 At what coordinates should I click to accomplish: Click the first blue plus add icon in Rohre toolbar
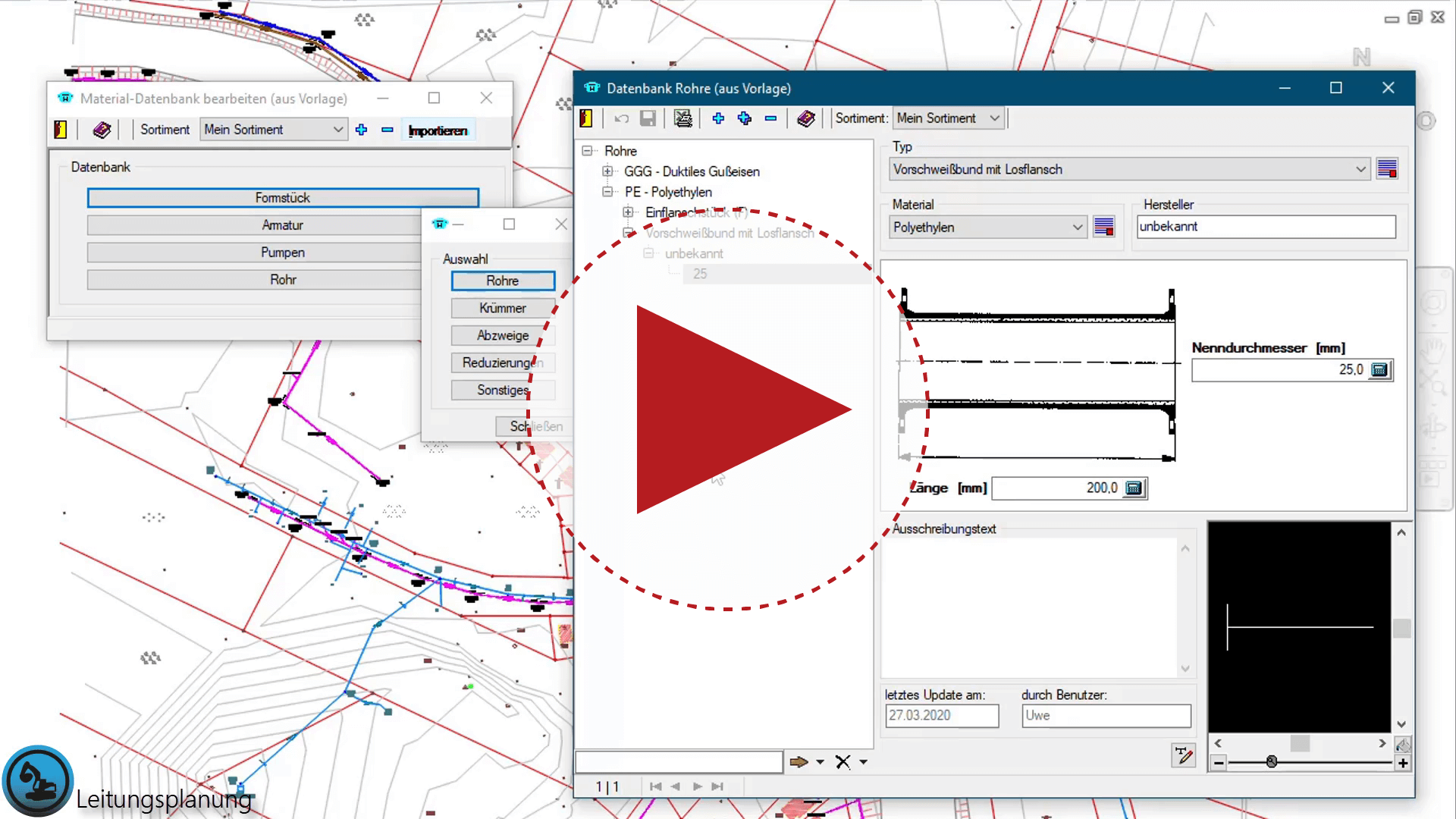(x=718, y=118)
